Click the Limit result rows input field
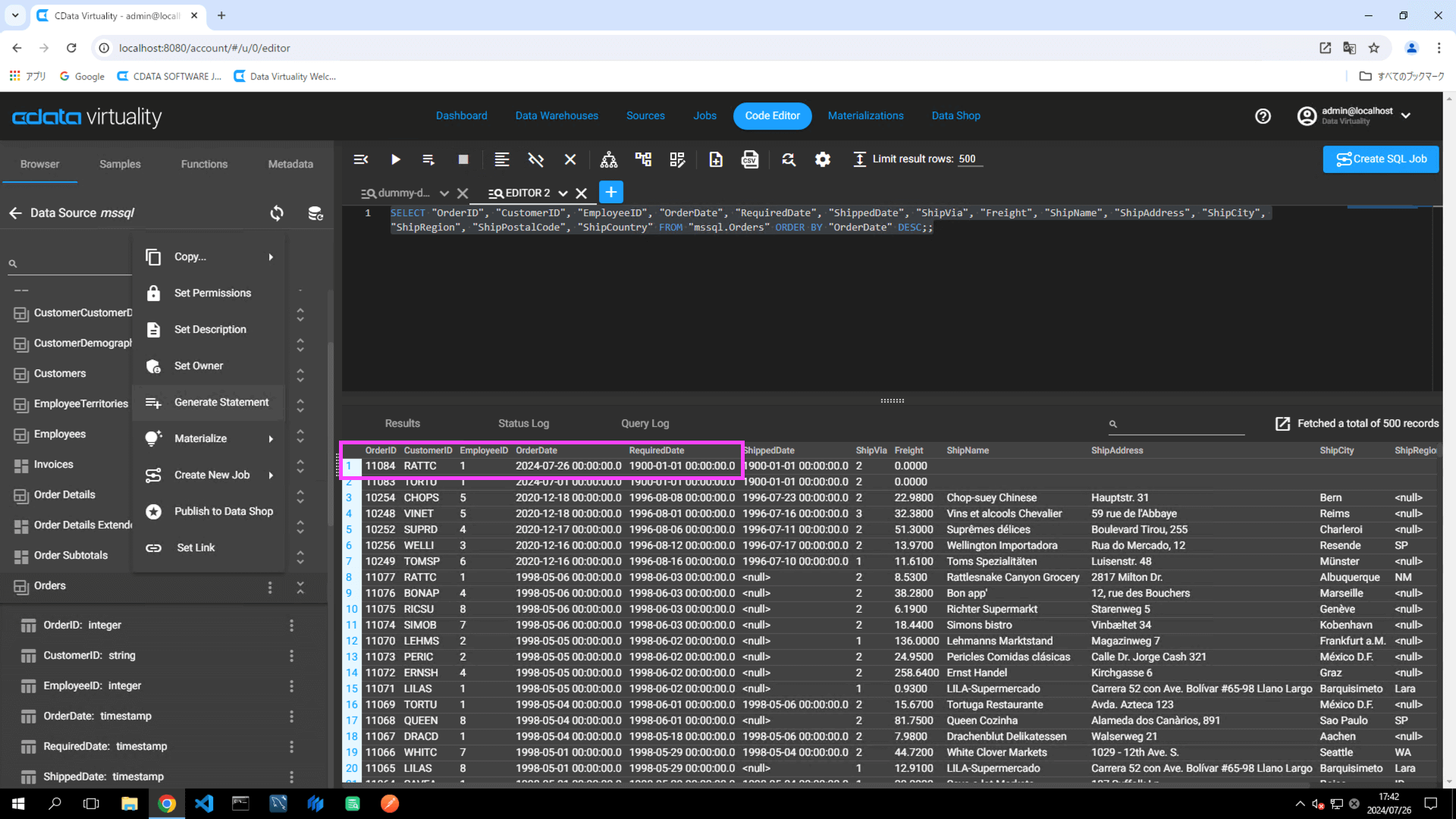 pyautogui.click(x=969, y=159)
